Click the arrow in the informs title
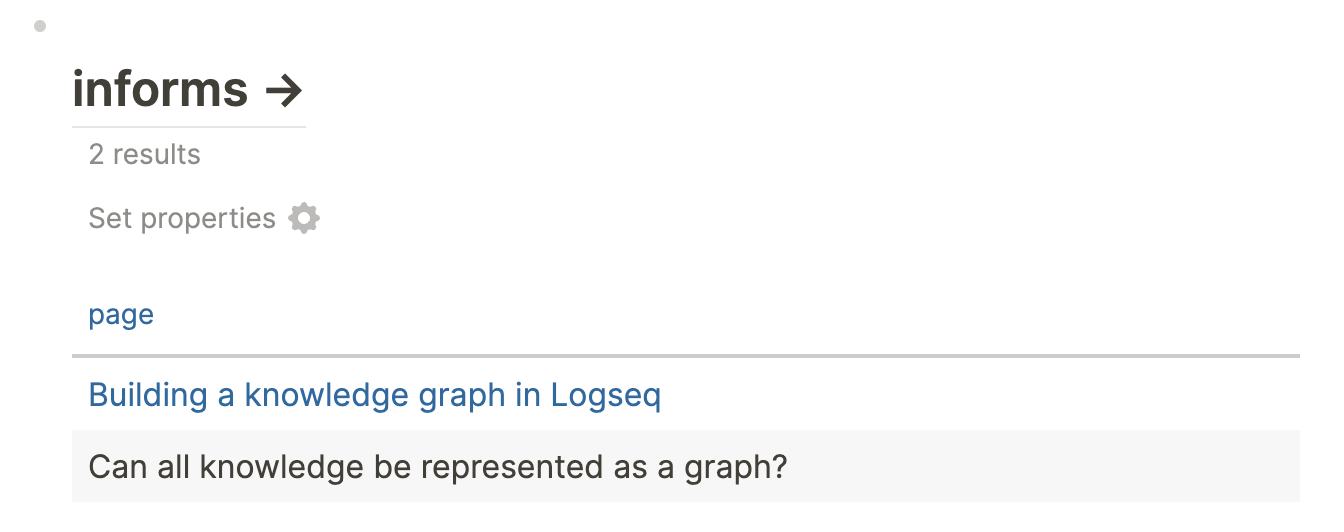 point(284,91)
